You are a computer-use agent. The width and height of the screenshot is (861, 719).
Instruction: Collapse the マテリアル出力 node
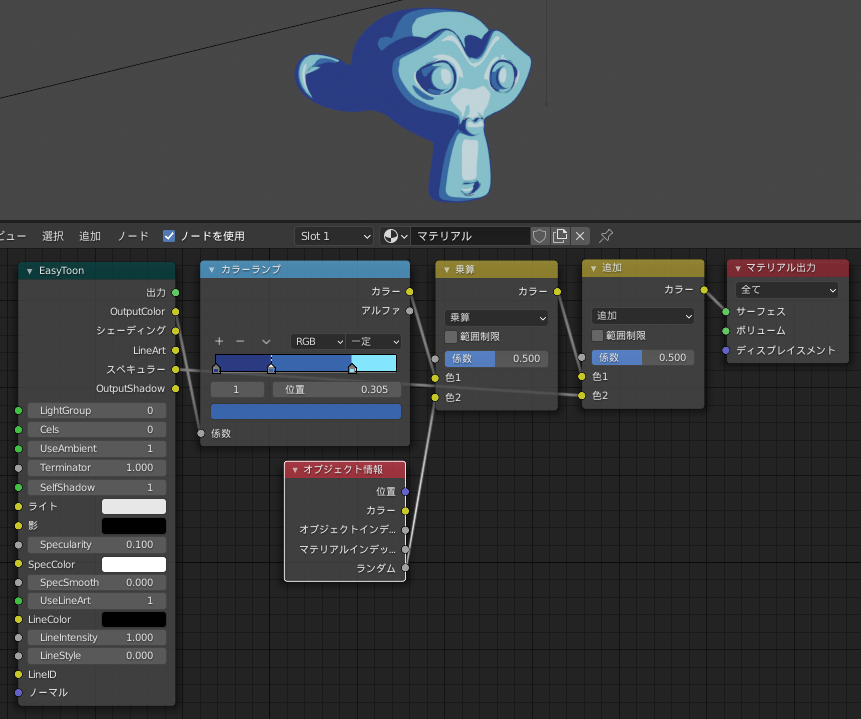(738, 268)
